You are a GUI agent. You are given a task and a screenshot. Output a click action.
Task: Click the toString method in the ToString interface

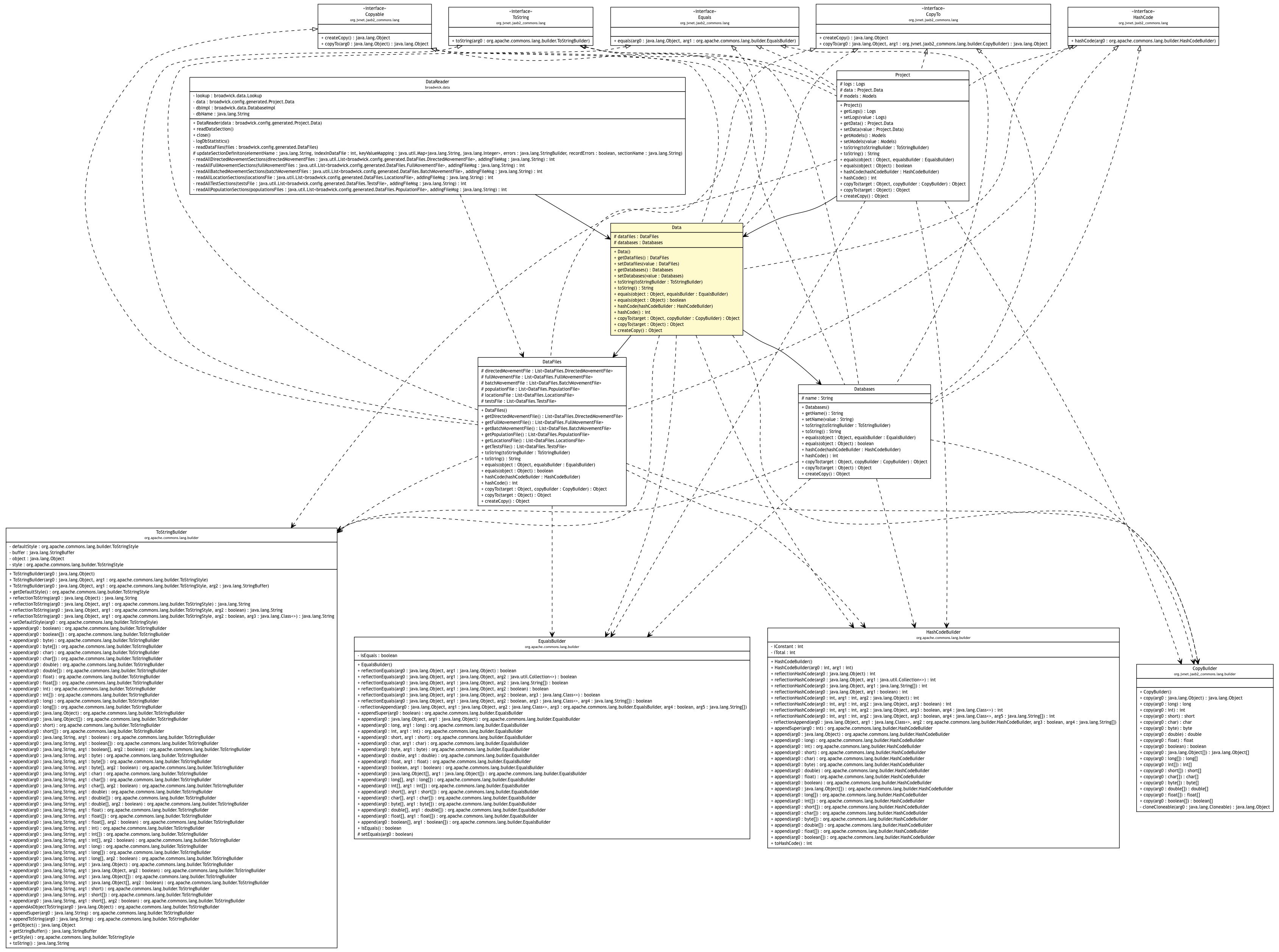click(520, 41)
